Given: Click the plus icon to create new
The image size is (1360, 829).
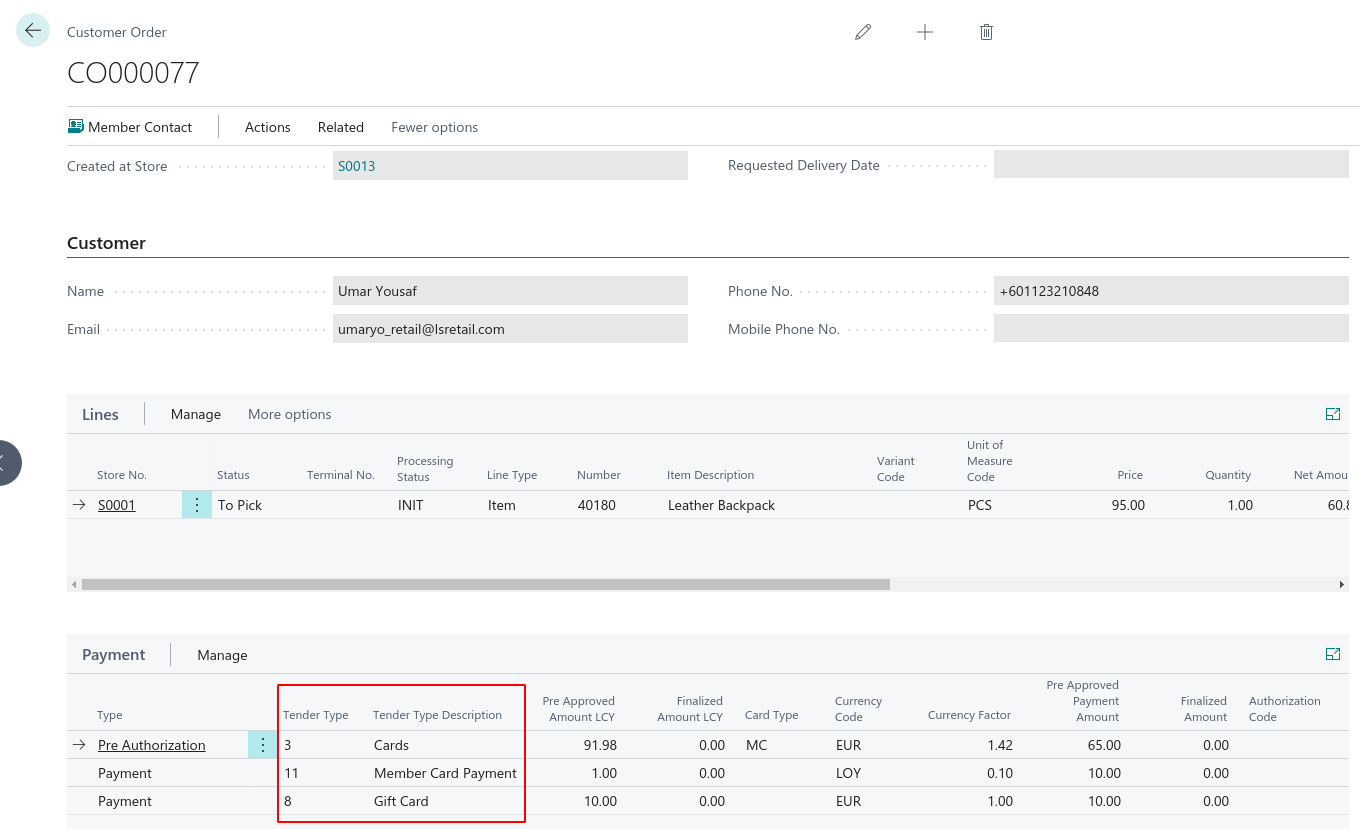Looking at the screenshot, I should pyautogui.click(x=925, y=32).
